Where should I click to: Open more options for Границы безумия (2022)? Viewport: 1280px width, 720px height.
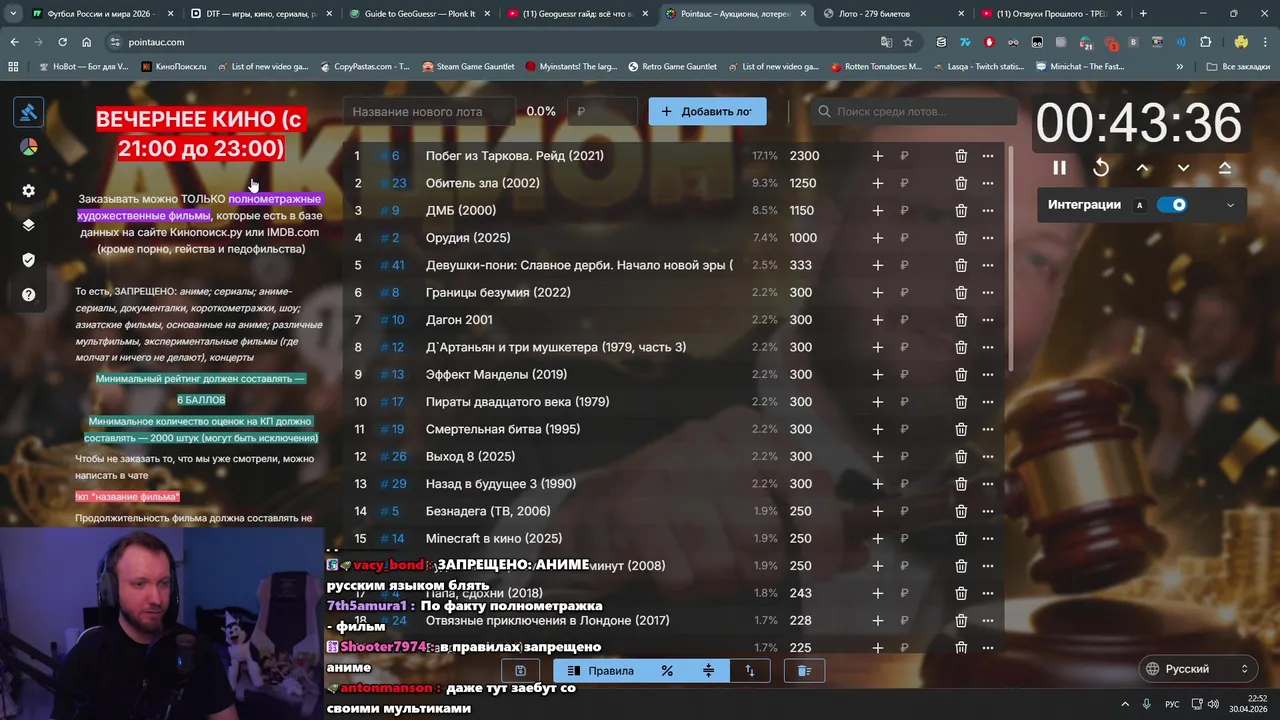coord(988,293)
